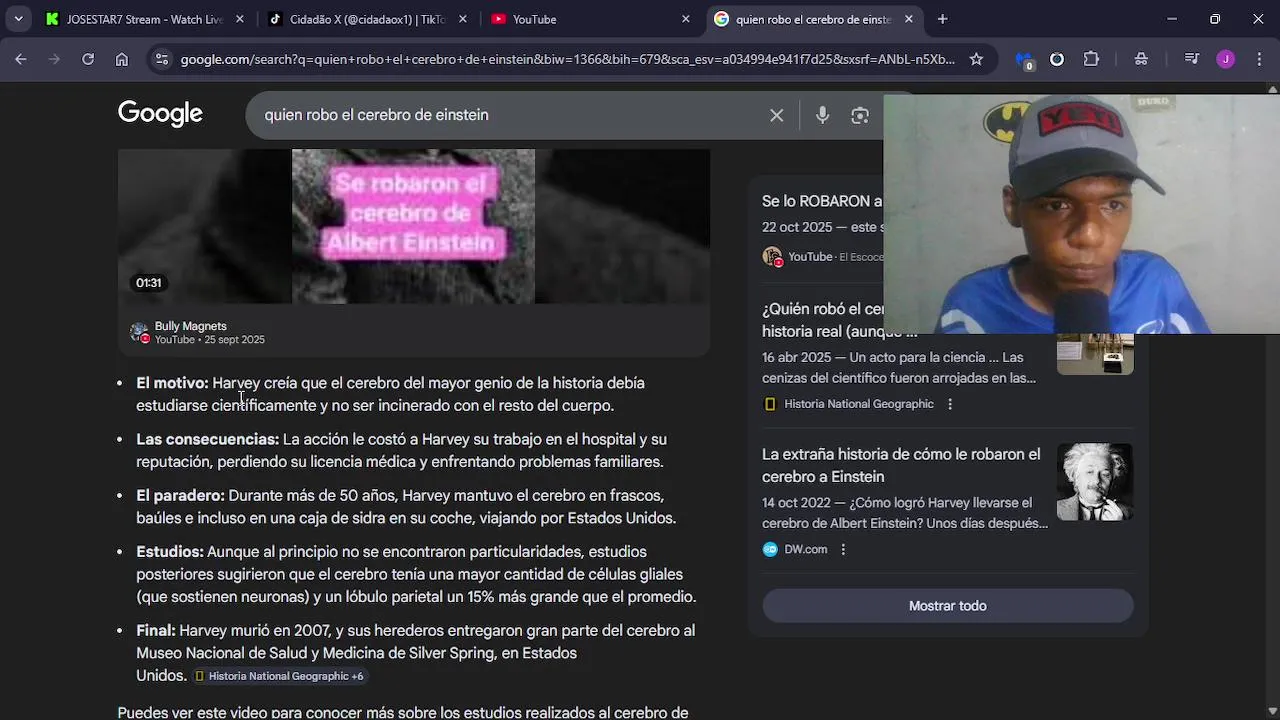Open the browser home page
1280x720 pixels.
(121, 59)
